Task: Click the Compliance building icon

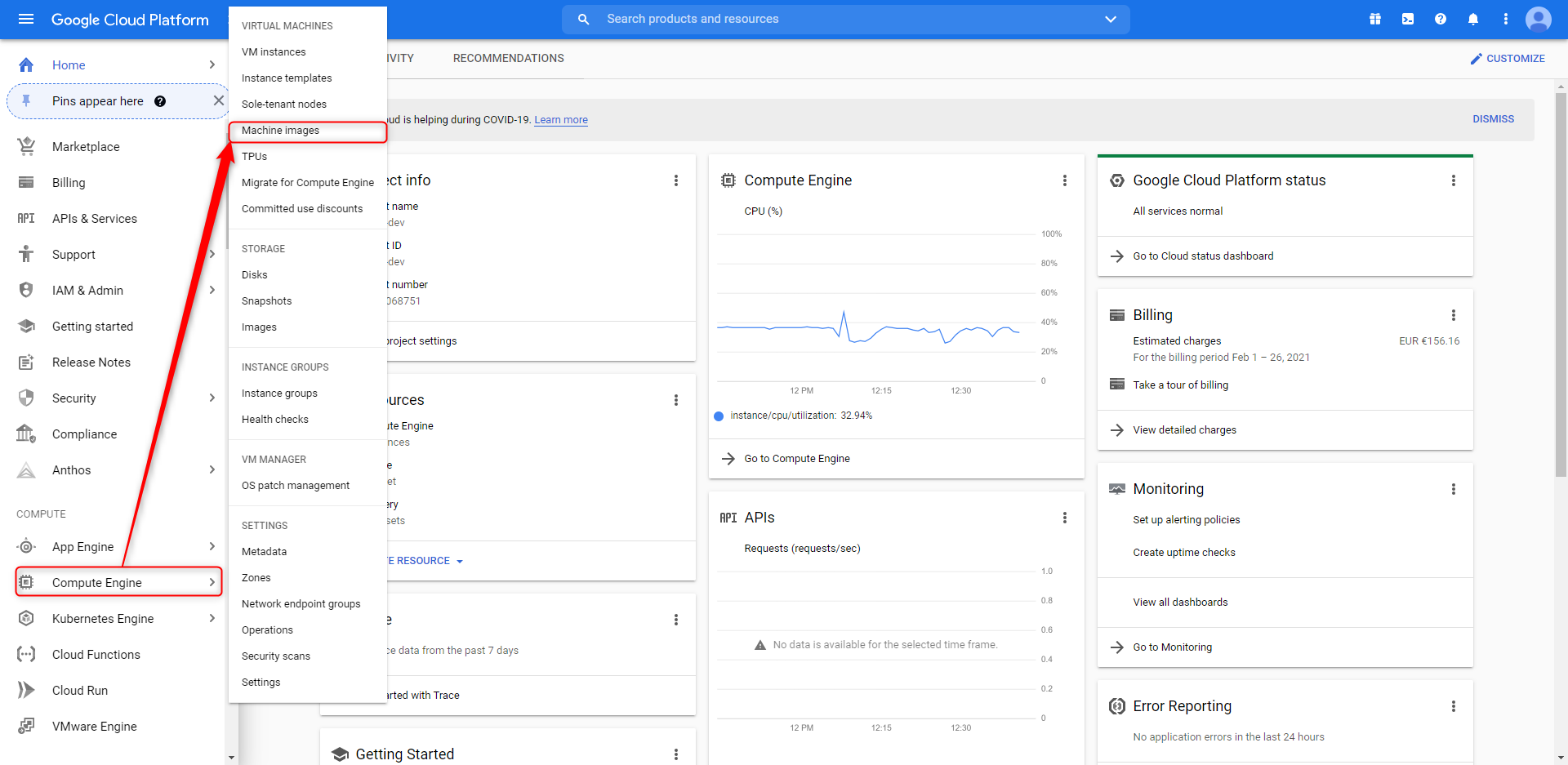Action: tap(26, 434)
